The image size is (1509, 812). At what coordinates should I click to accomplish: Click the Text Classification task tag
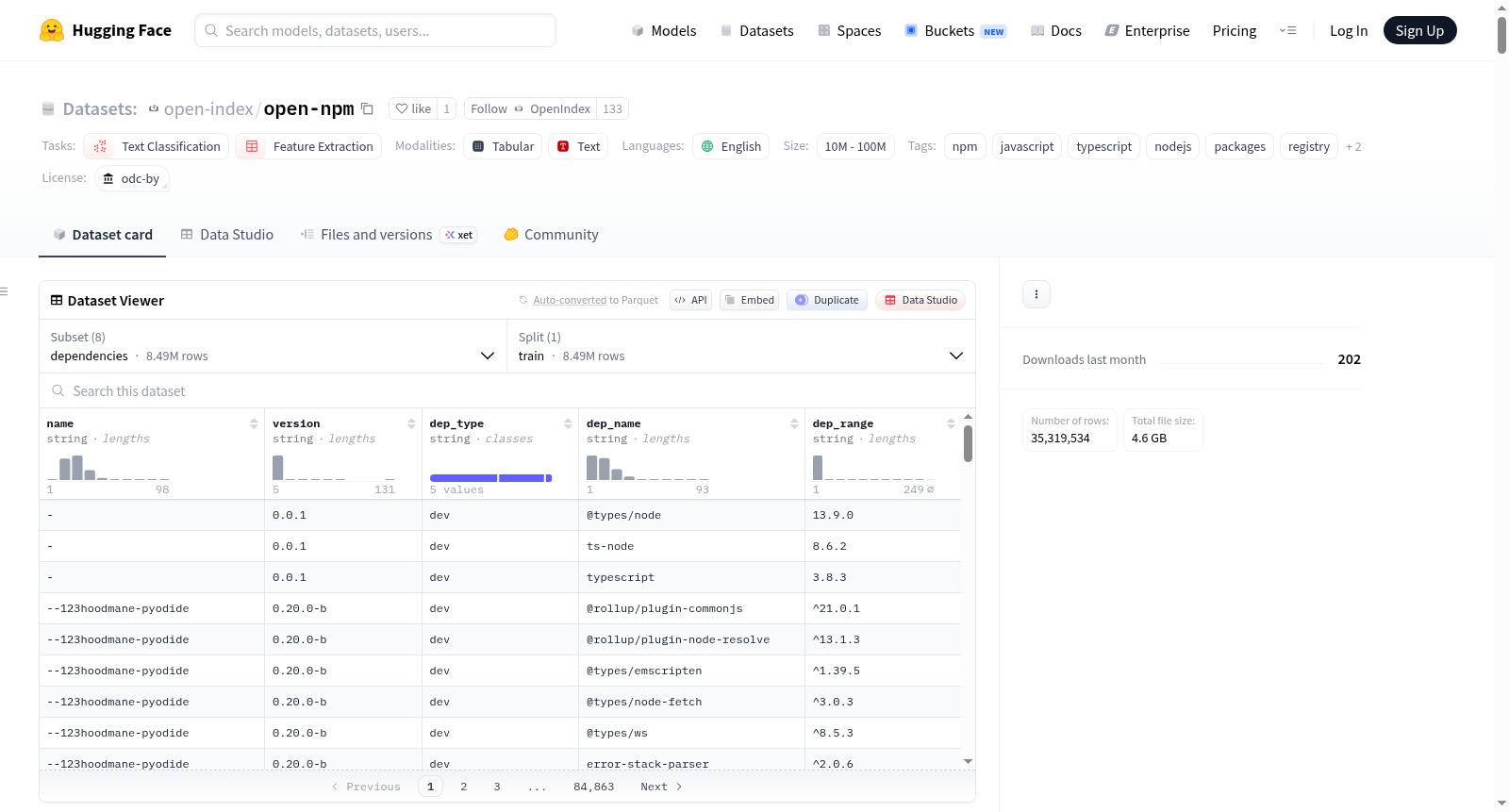click(x=157, y=146)
